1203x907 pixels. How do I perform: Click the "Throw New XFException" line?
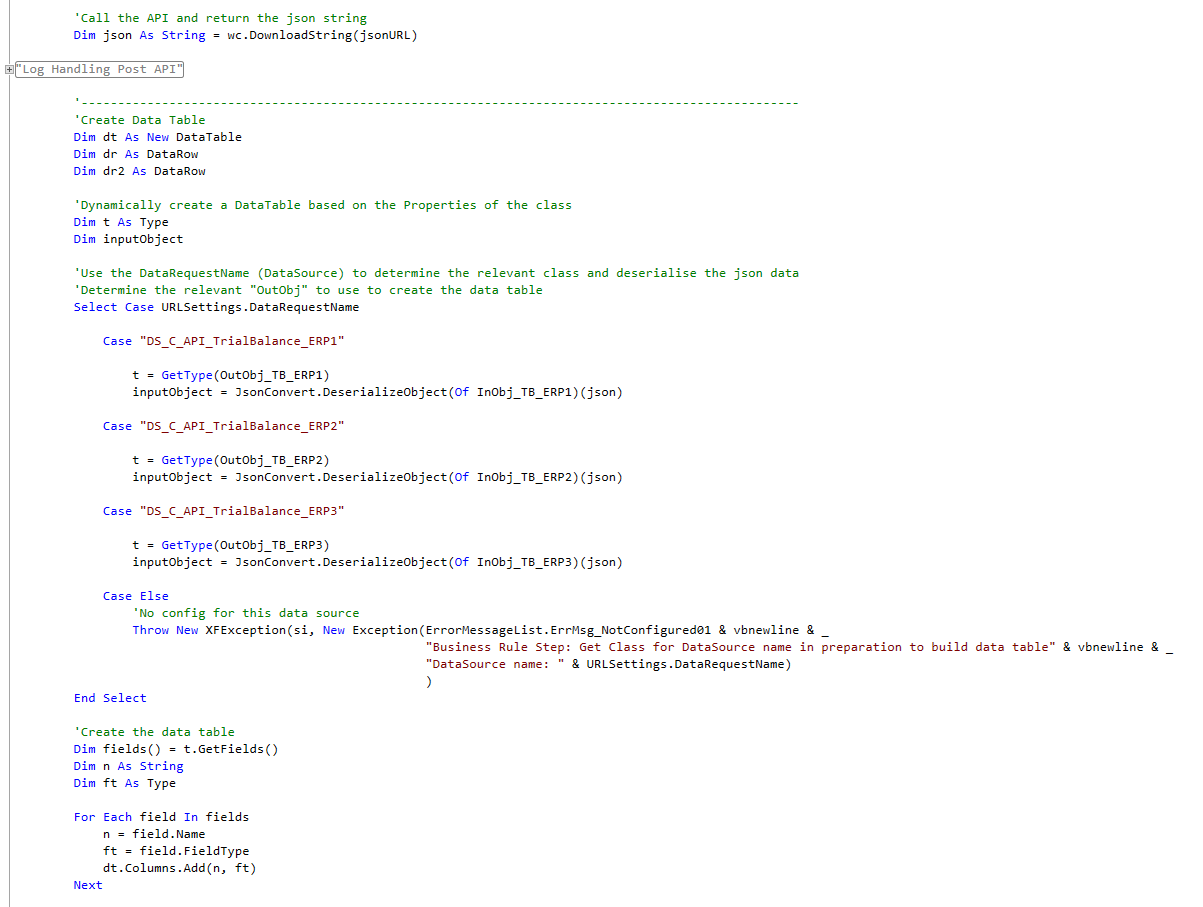tap(481, 630)
